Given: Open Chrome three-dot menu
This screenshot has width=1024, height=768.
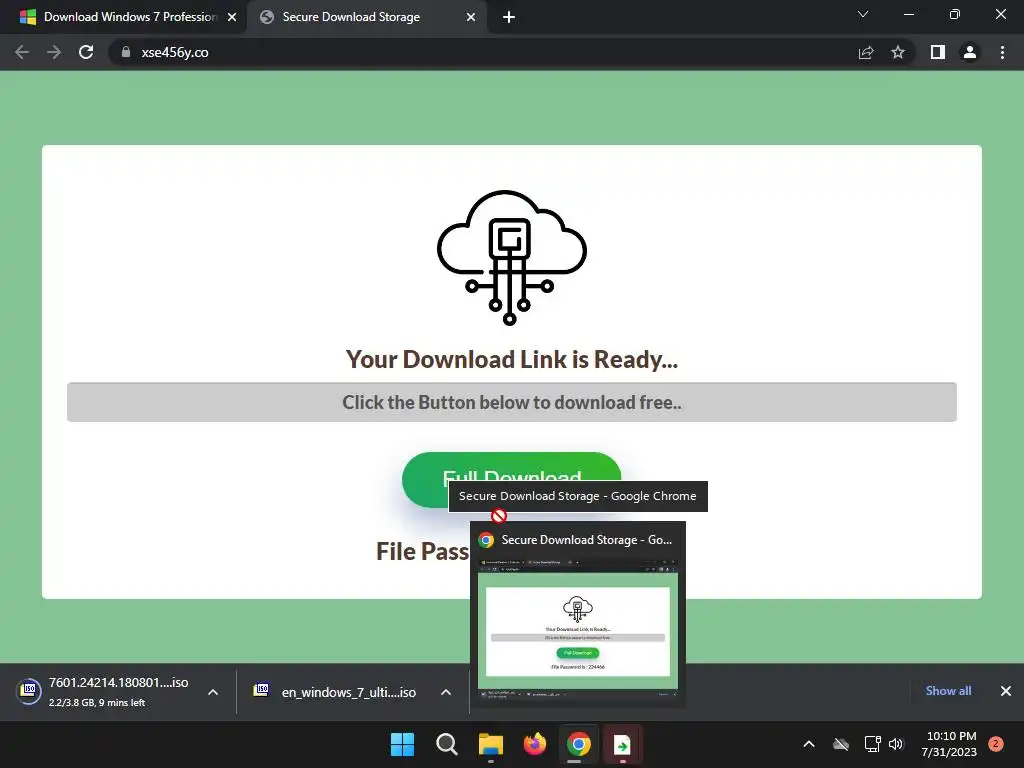Looking at the screenshot, I should [1002, 52].
